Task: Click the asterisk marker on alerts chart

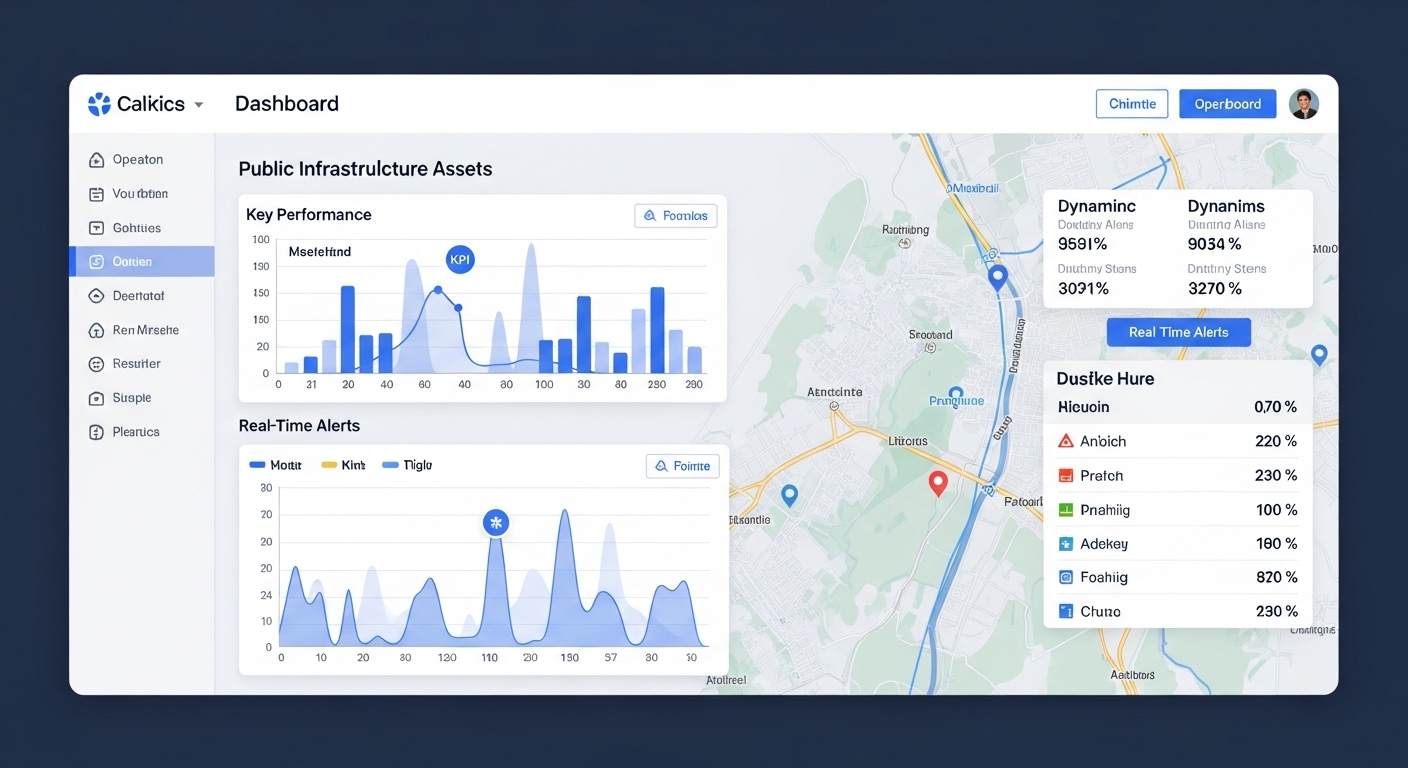Action: click(496, 523)
